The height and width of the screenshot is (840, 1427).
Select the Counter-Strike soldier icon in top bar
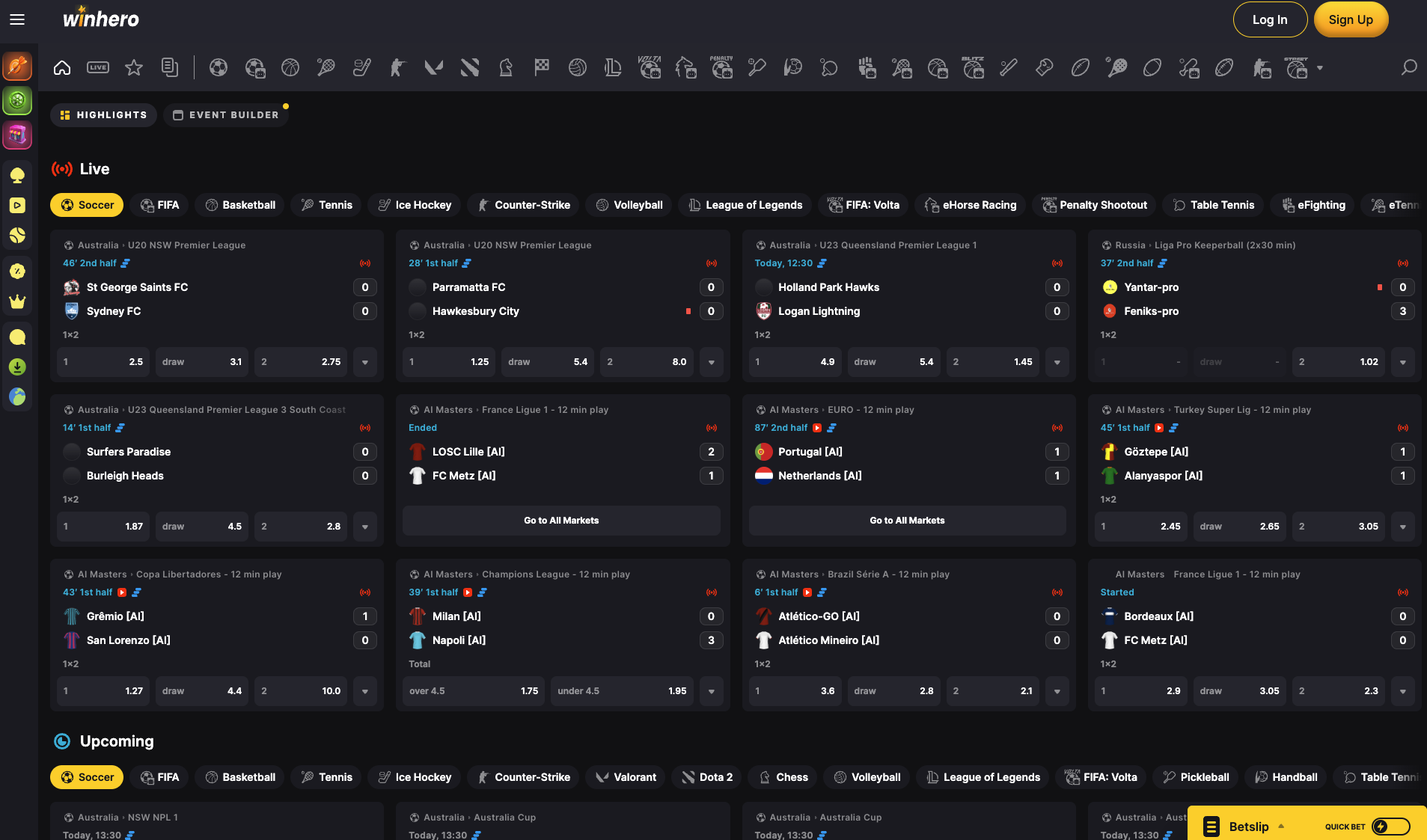coord(398,68)
